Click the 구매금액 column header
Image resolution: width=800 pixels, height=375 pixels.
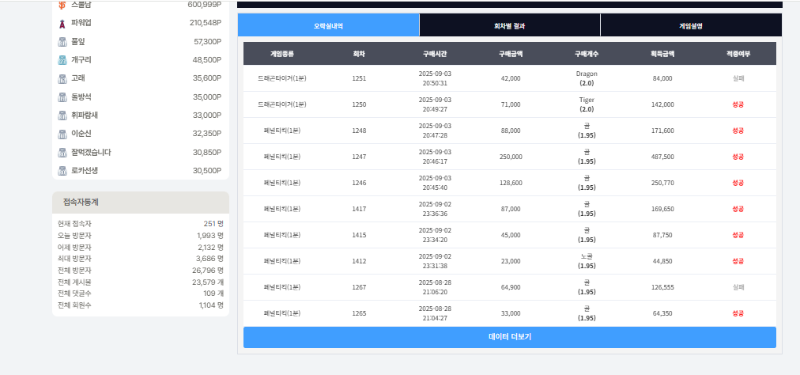[511, 54]
